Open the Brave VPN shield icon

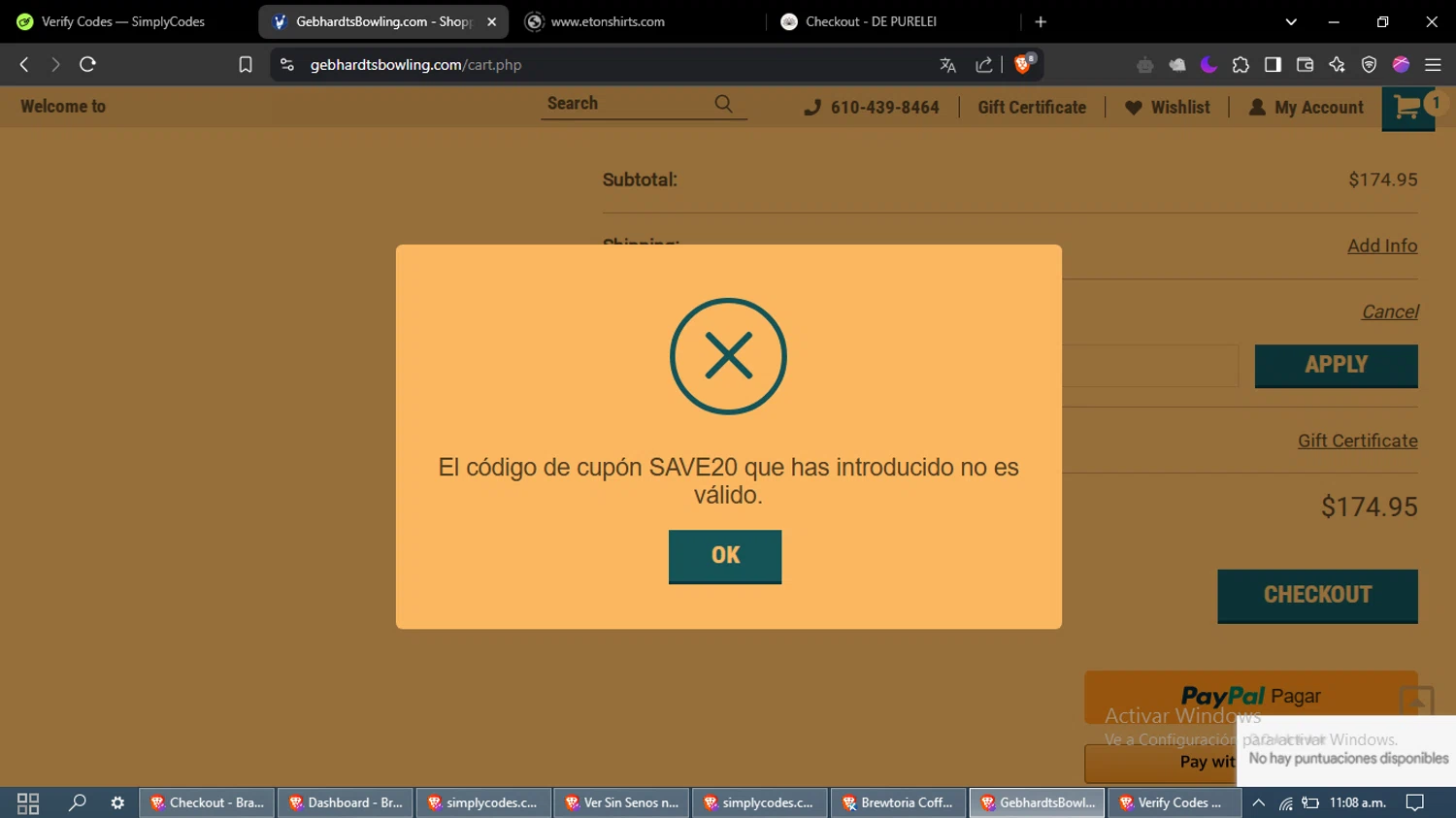(x=1369, y=65)
